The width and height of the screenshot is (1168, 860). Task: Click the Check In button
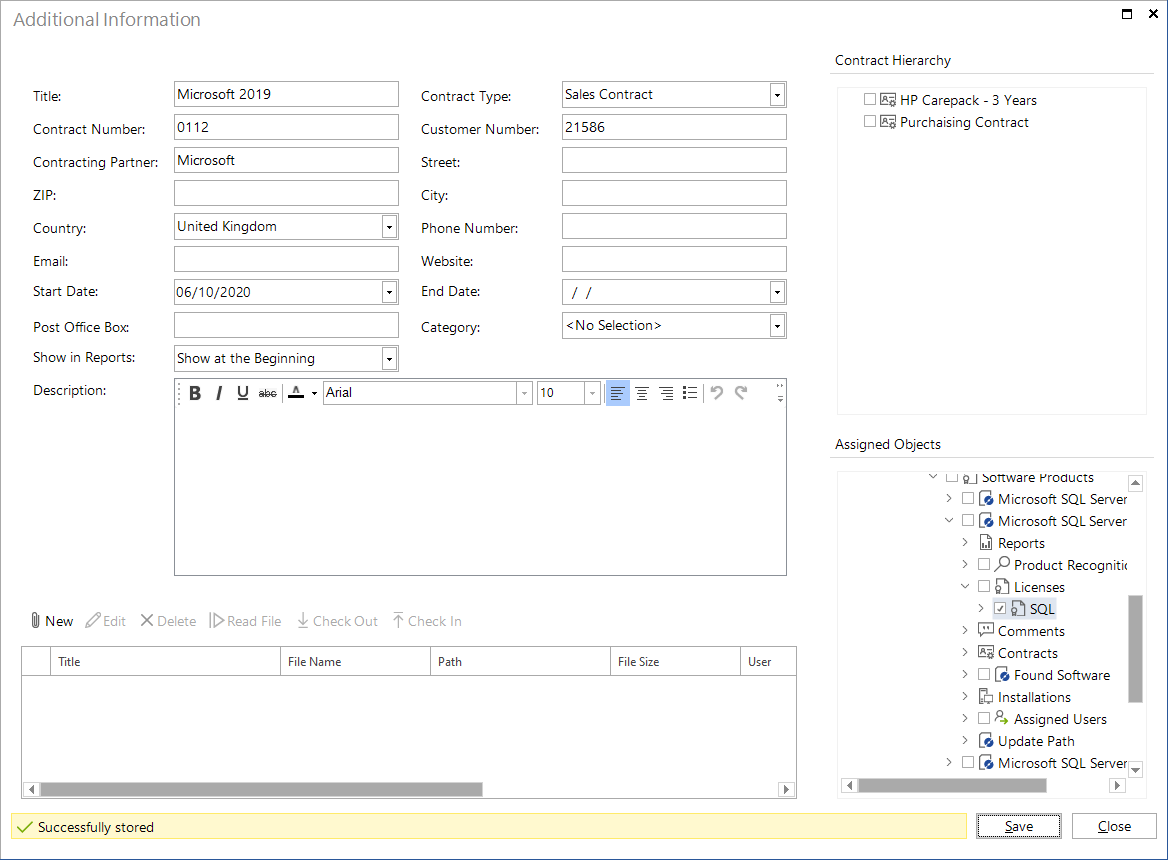tap(427, 621)
